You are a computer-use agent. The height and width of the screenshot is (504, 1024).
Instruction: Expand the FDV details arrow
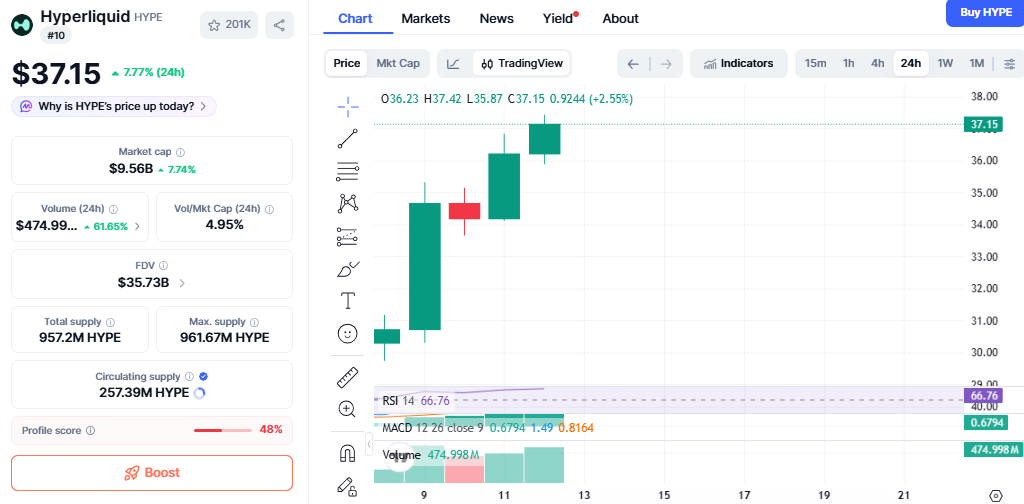pos(181,283)
